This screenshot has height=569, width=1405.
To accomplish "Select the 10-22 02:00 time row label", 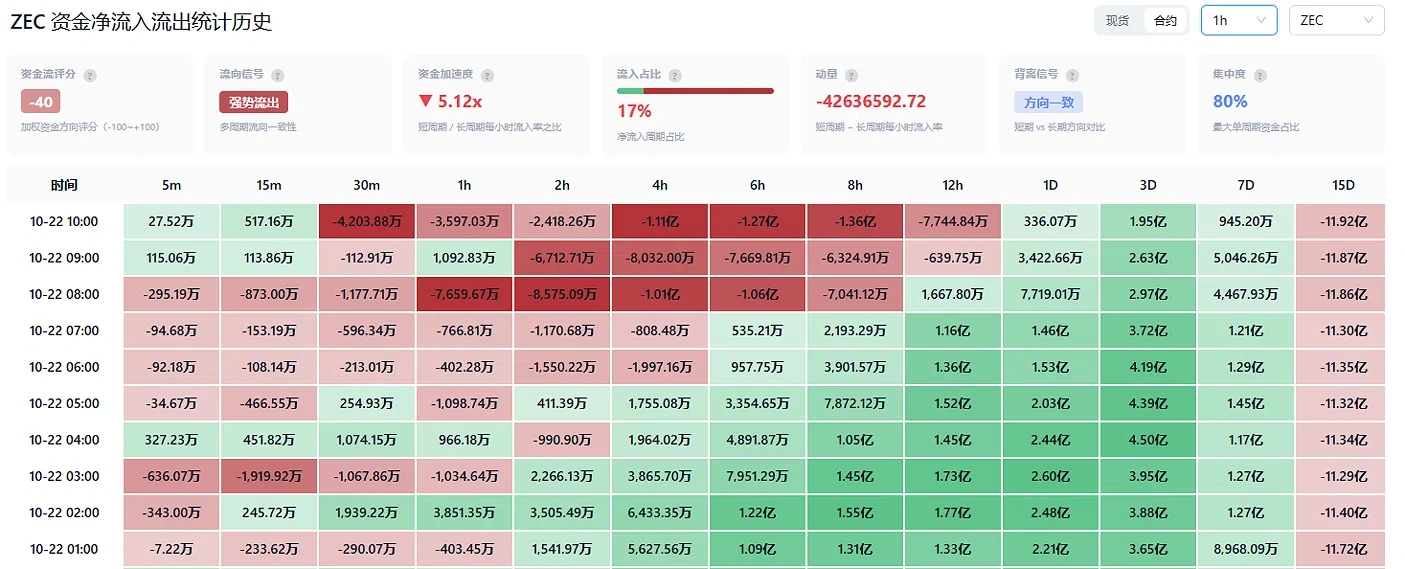I will (64, 513).
